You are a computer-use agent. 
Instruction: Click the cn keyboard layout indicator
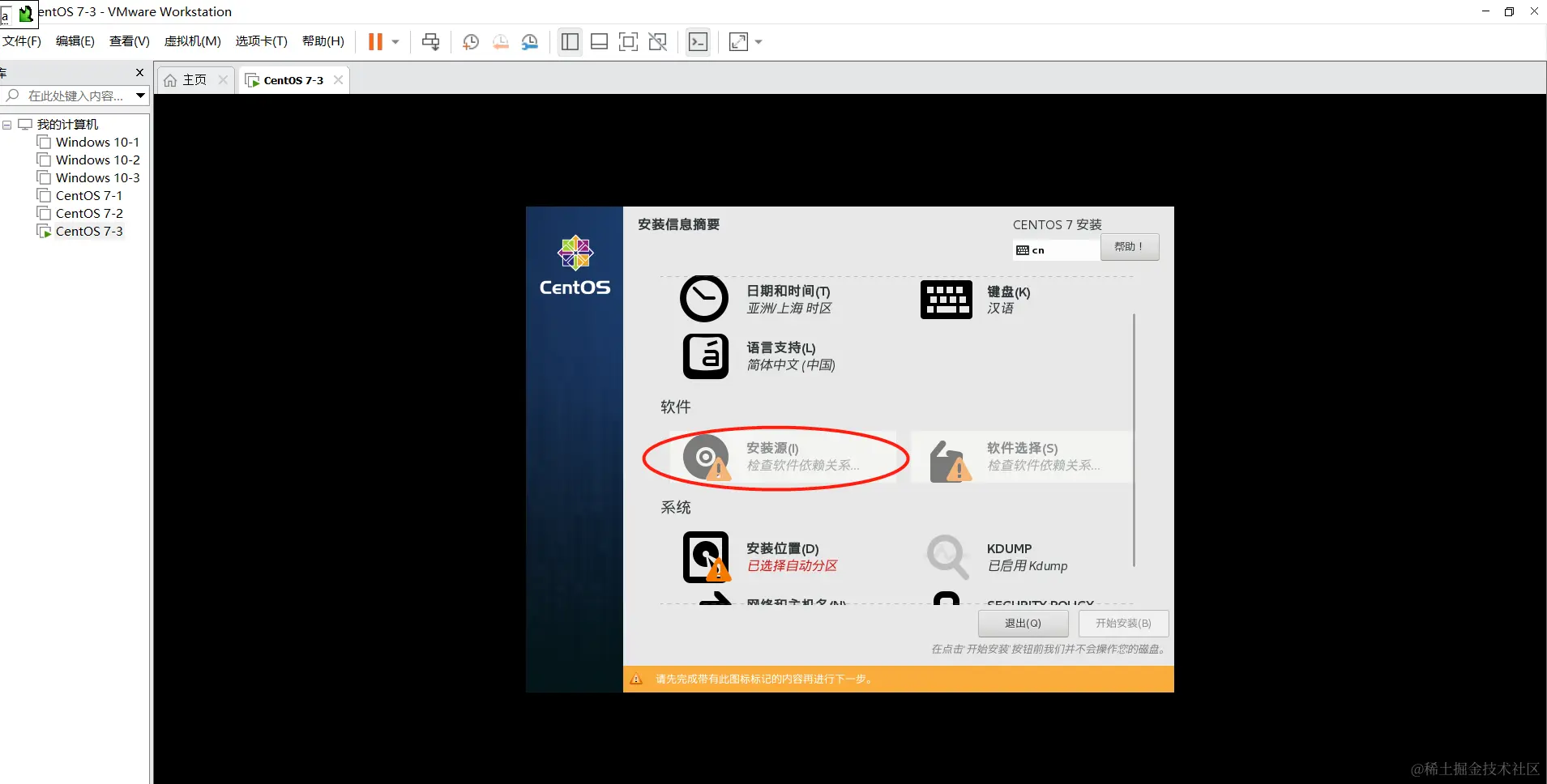coord(1057,250)
